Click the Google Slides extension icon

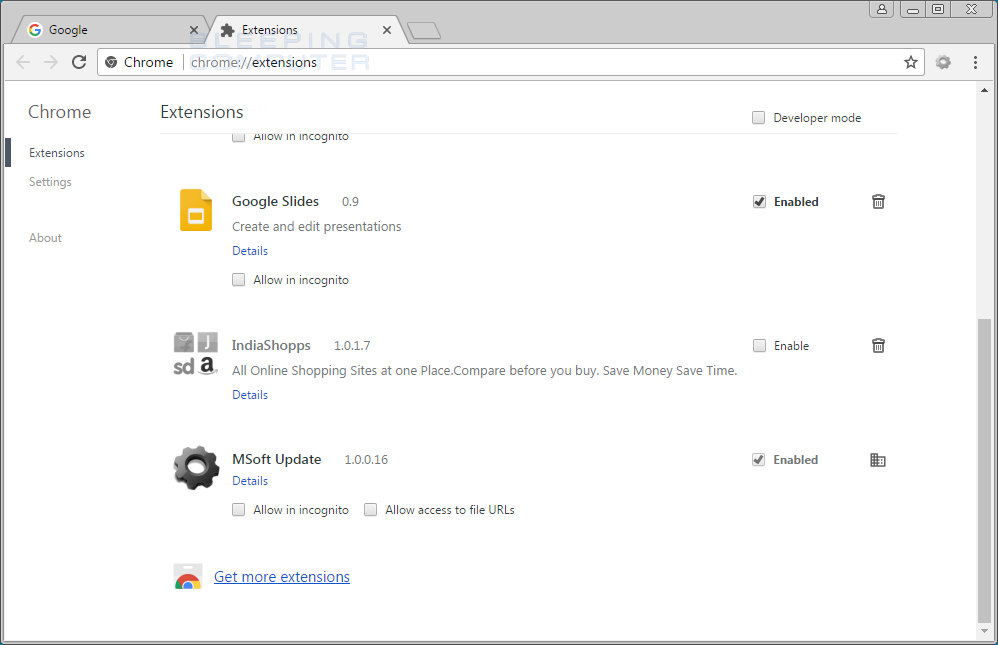coord(196,210)
